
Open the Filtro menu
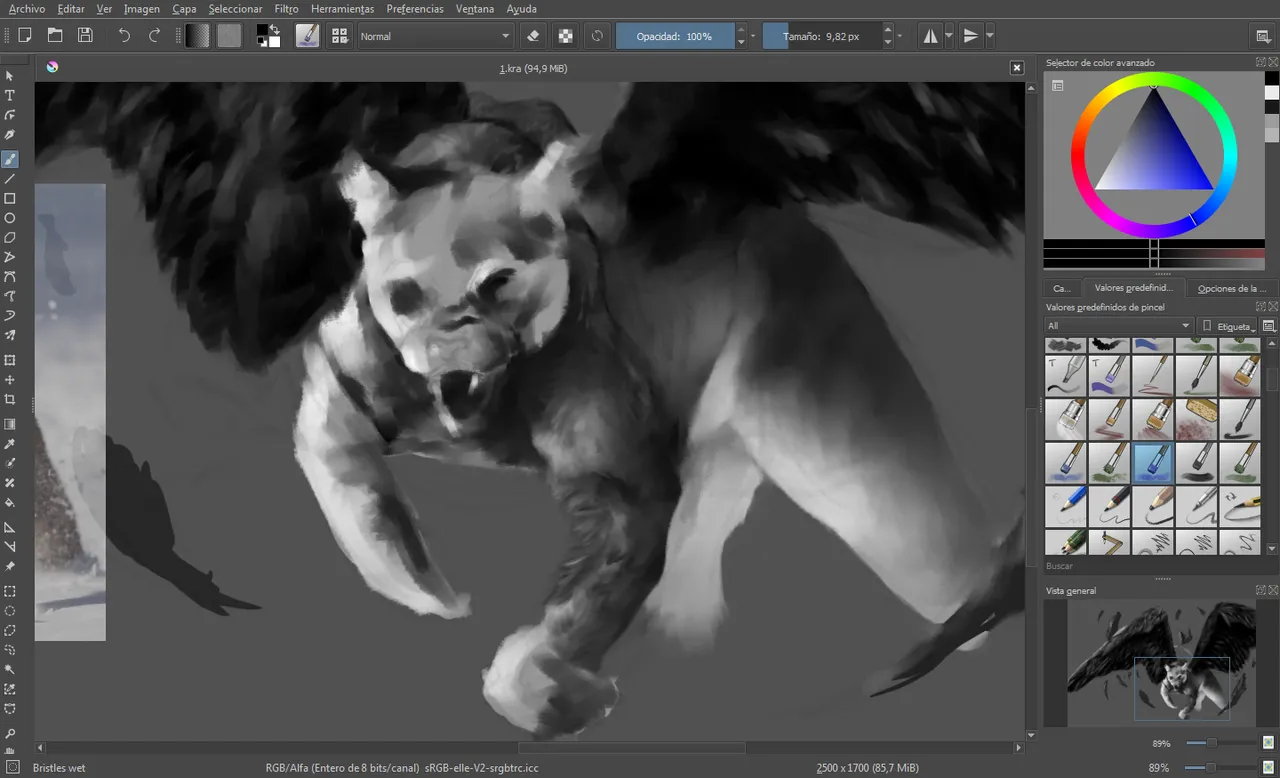[x=286, y=9]
